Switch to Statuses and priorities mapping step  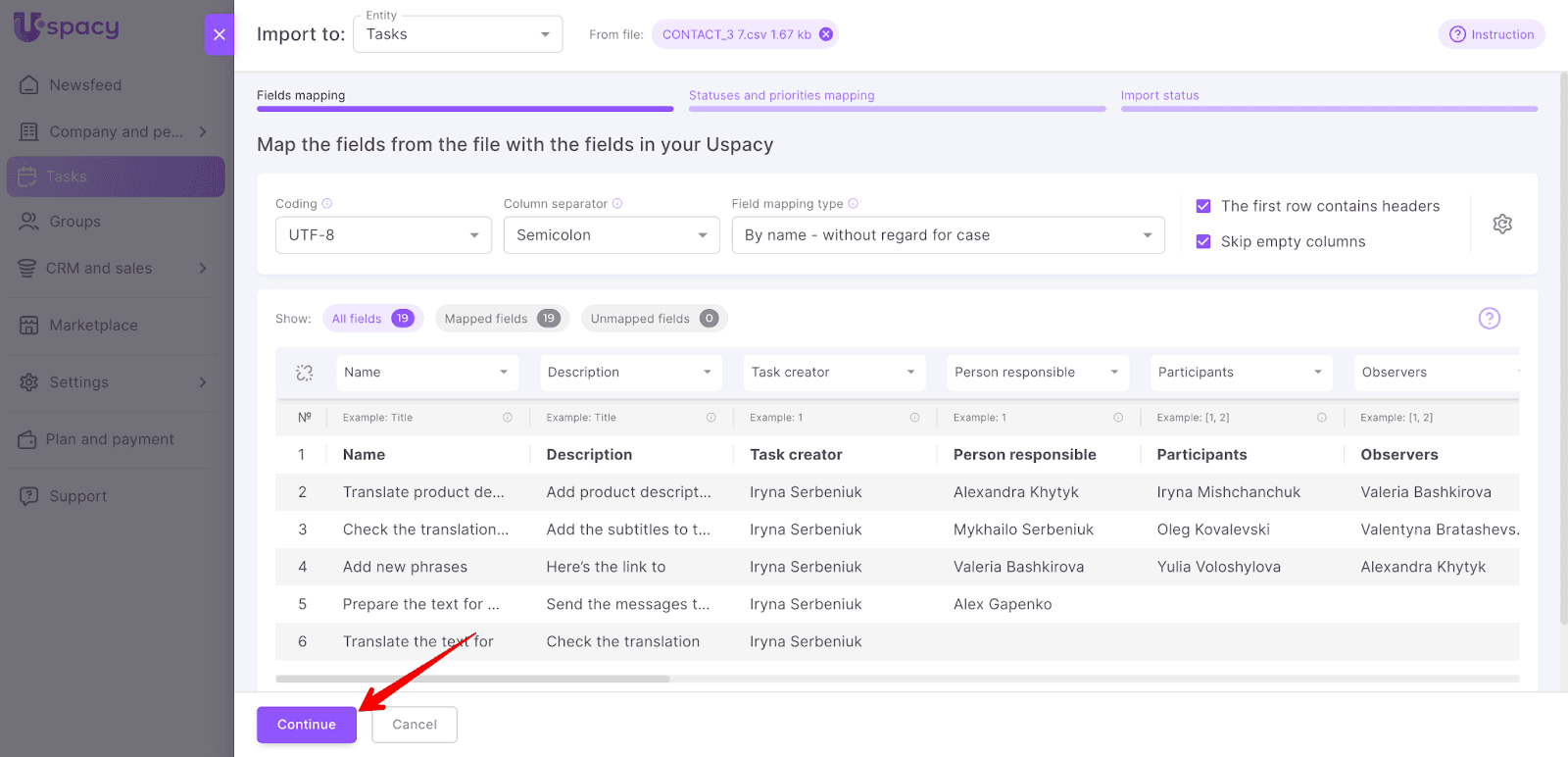click(x=781, y=96)
